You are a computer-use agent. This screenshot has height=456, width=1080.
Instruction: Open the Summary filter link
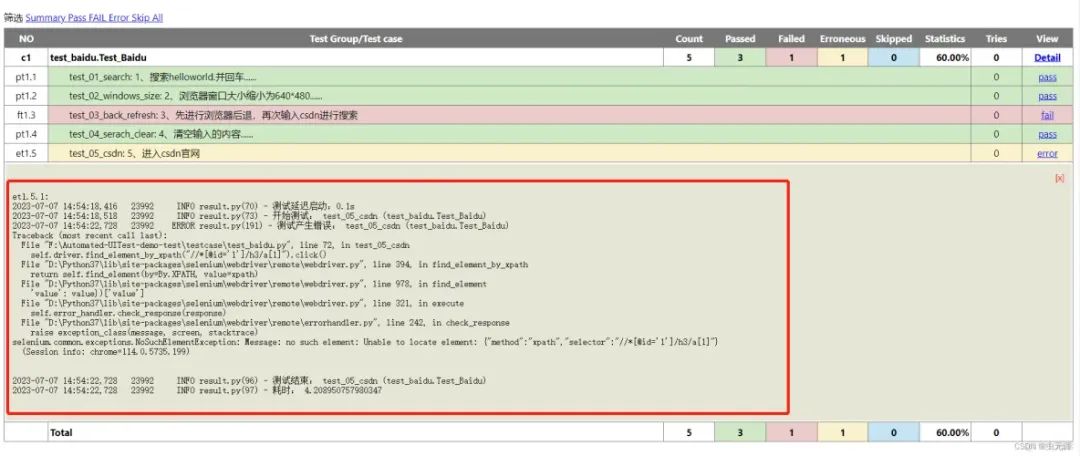[x=45, y=18]
